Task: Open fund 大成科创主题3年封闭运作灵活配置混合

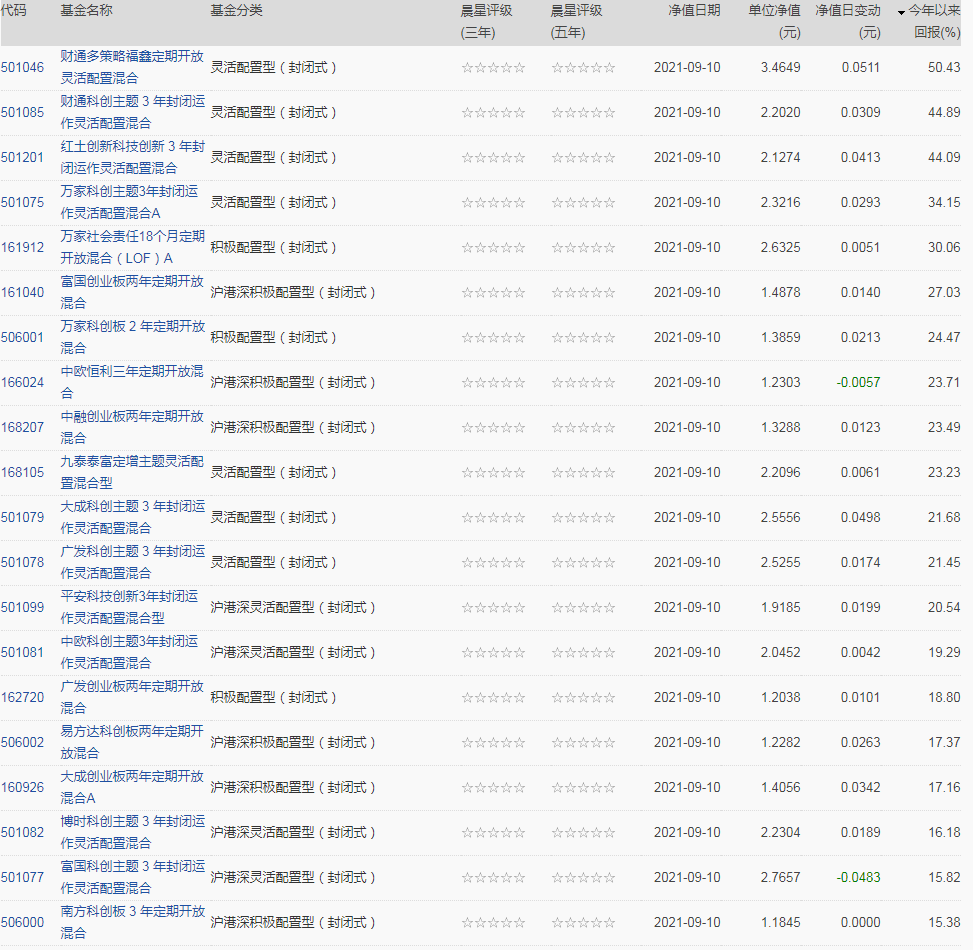Action: (132, 517)
